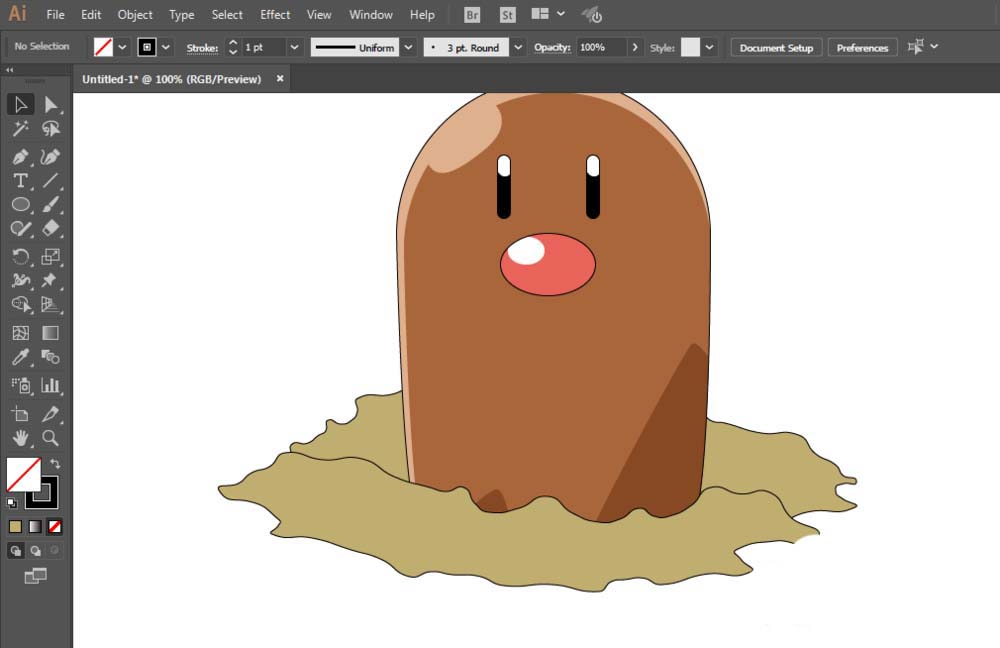Expand the stroke weight dropdown

pos(294,47)
